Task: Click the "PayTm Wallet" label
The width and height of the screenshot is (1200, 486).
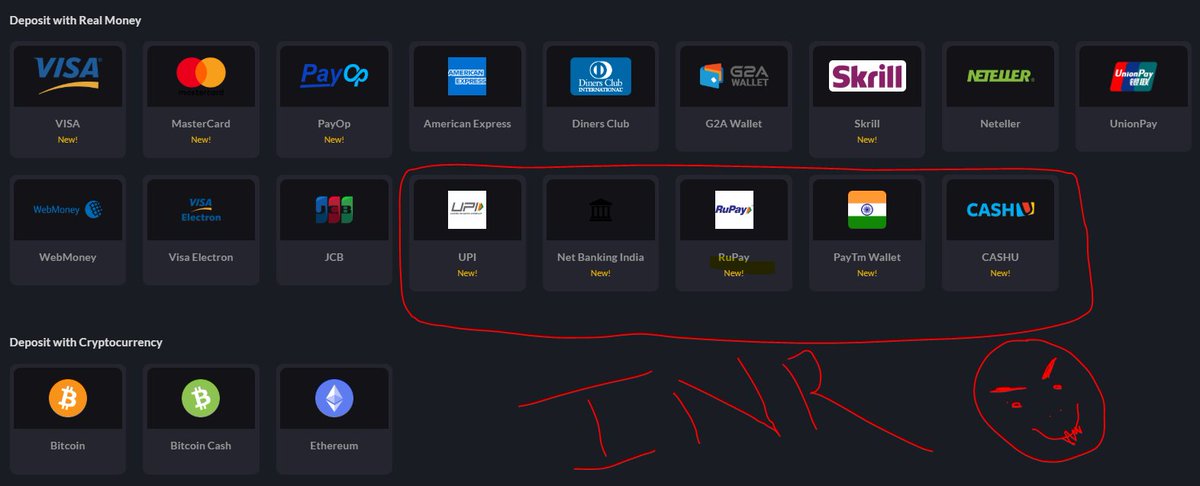Action: [x=867, y=257]
